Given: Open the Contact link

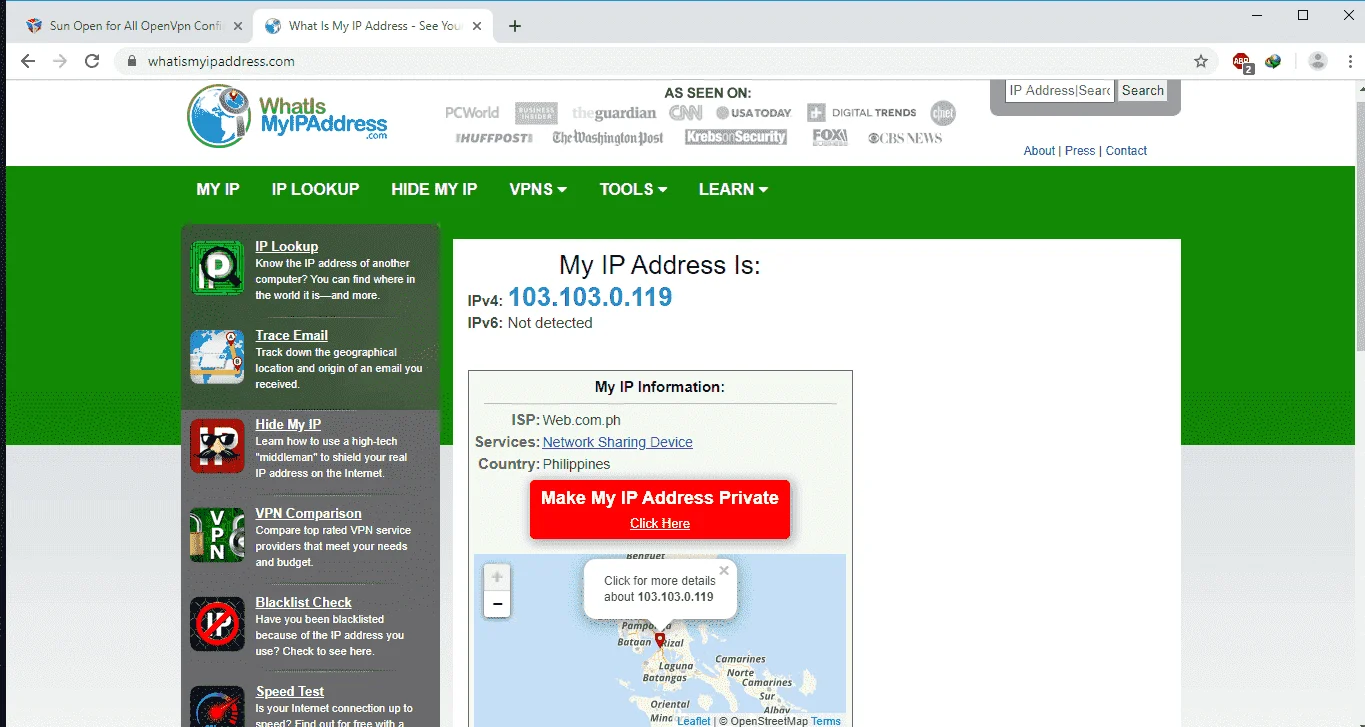Looking at the screenshot, I should click(x=1126, y=151).
